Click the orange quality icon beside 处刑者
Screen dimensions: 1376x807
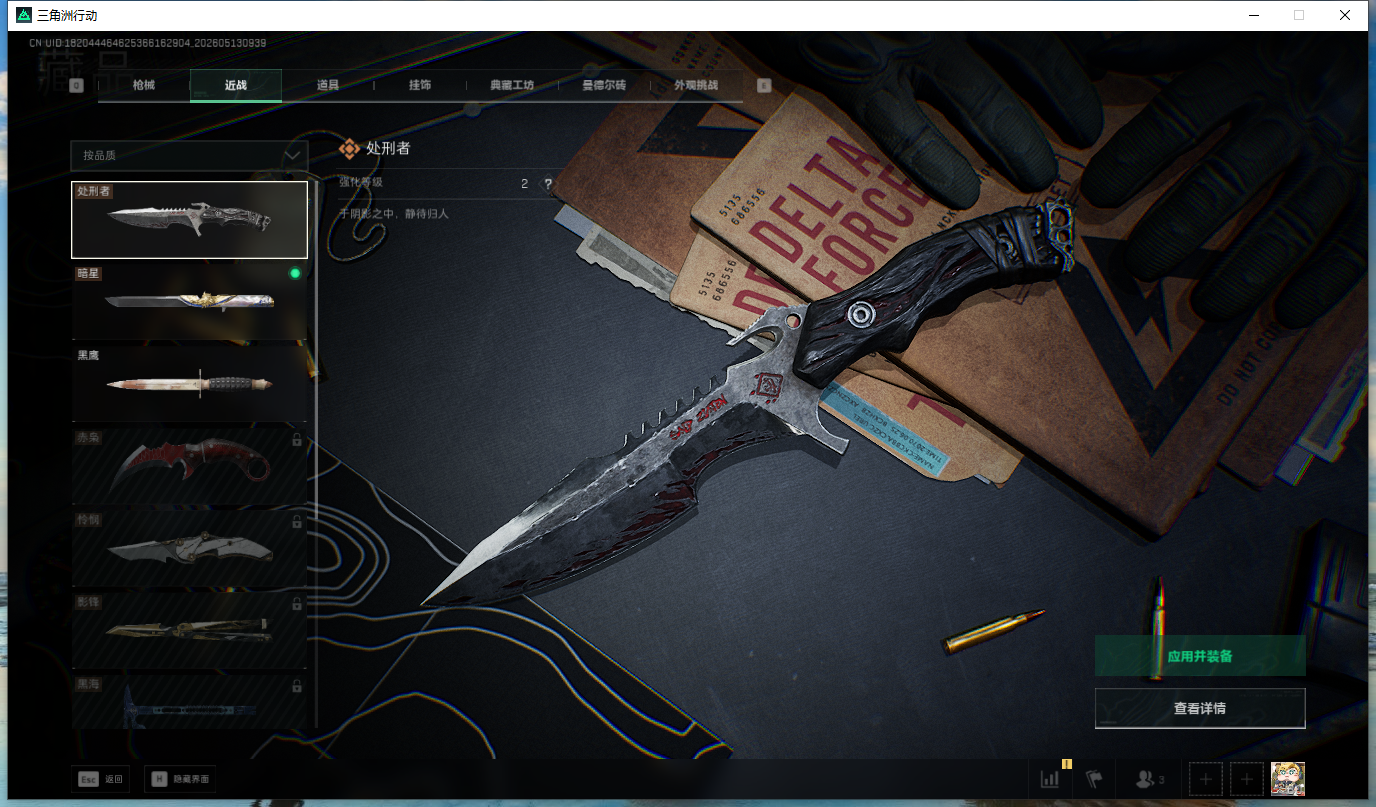349,148
